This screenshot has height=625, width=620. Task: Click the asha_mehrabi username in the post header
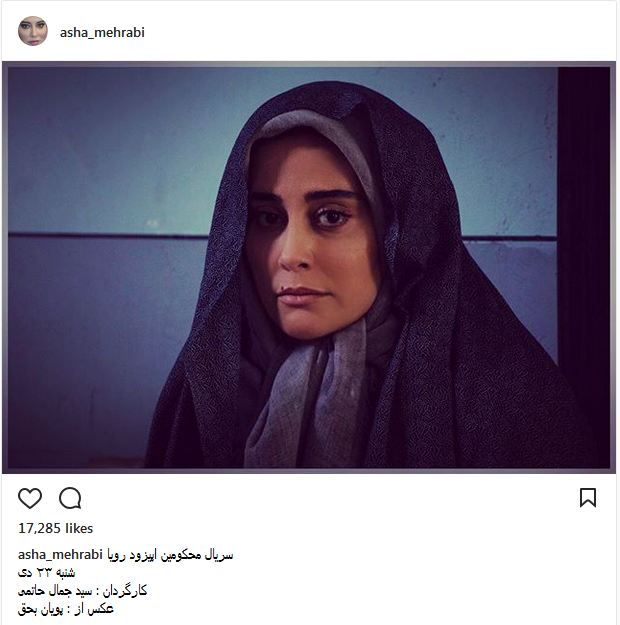coord(102,32)
